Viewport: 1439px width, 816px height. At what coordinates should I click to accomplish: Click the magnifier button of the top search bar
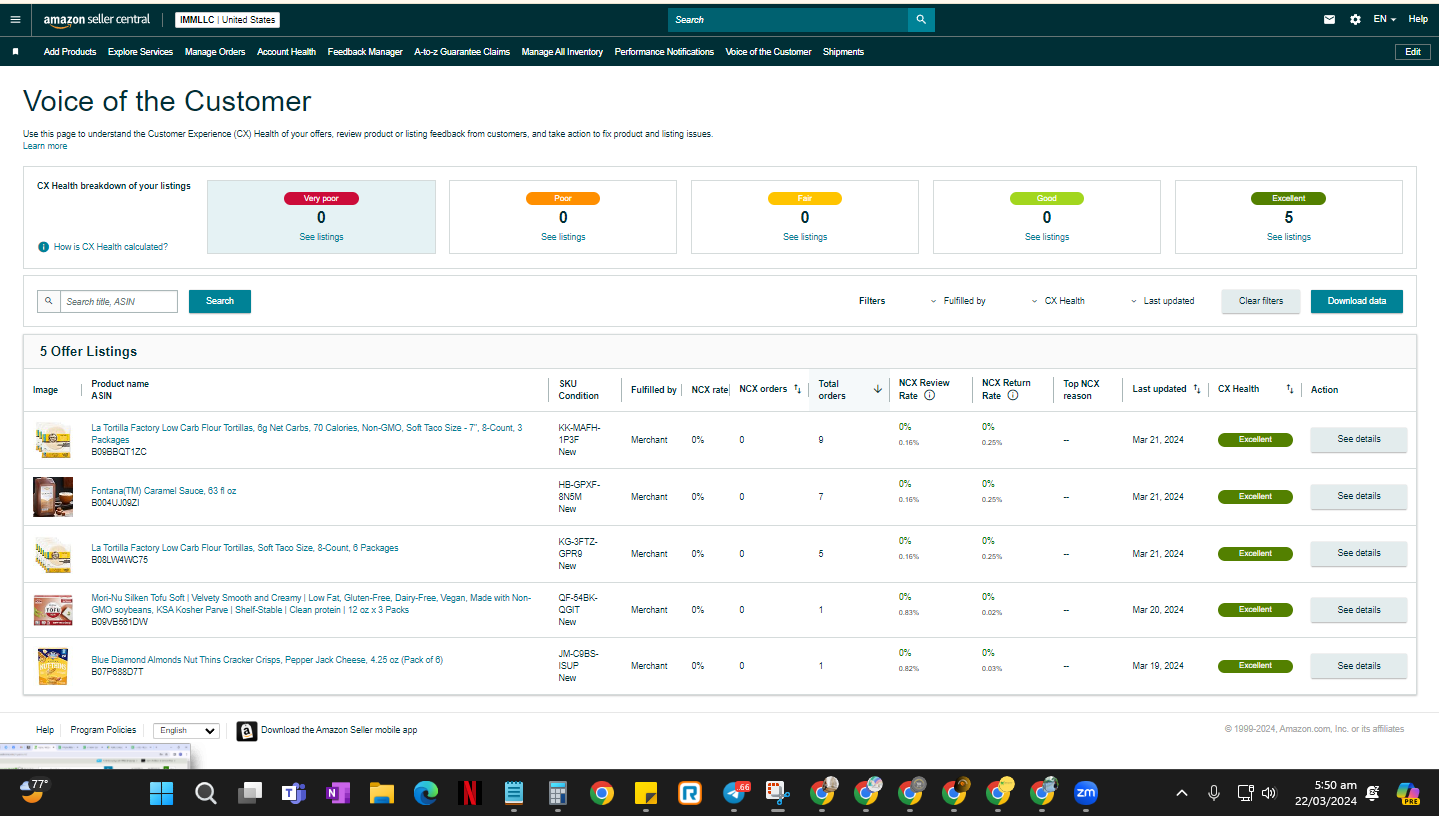(x=921, y=19)
